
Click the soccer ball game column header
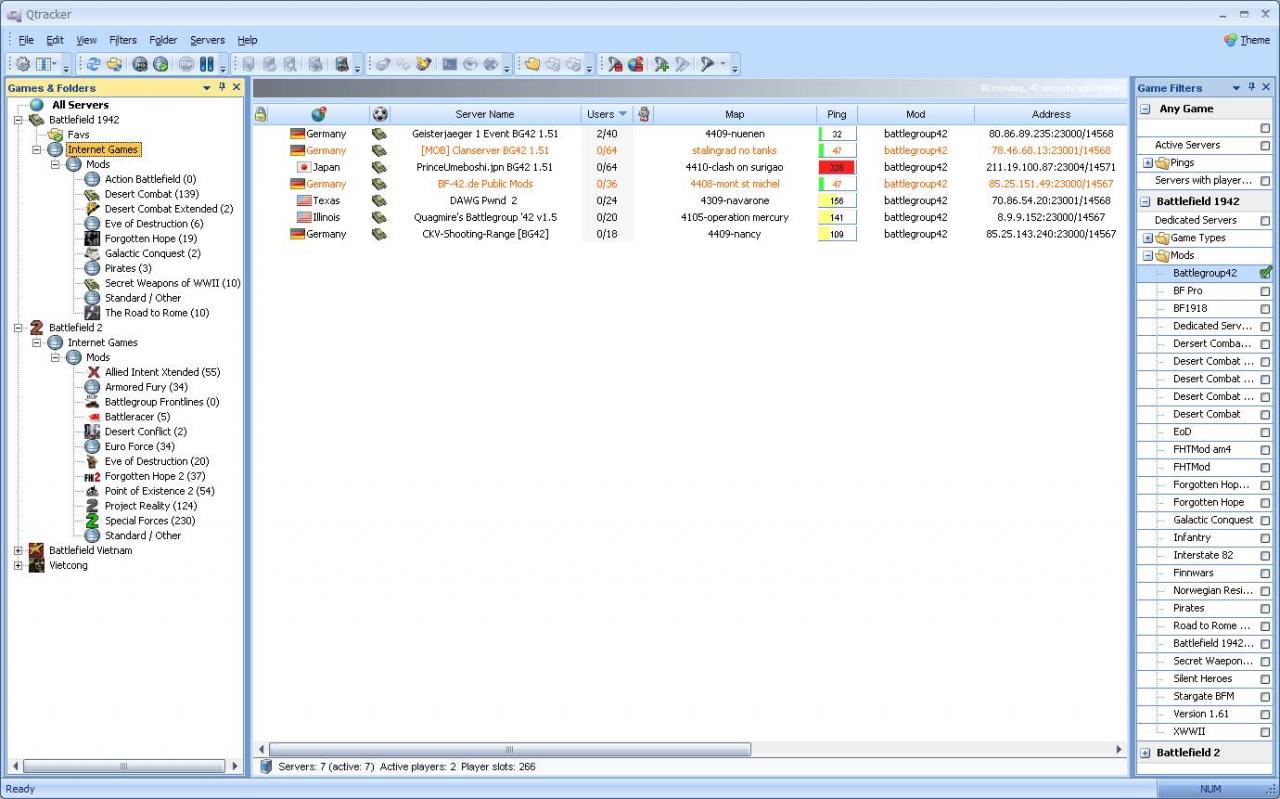pos(379,114)
